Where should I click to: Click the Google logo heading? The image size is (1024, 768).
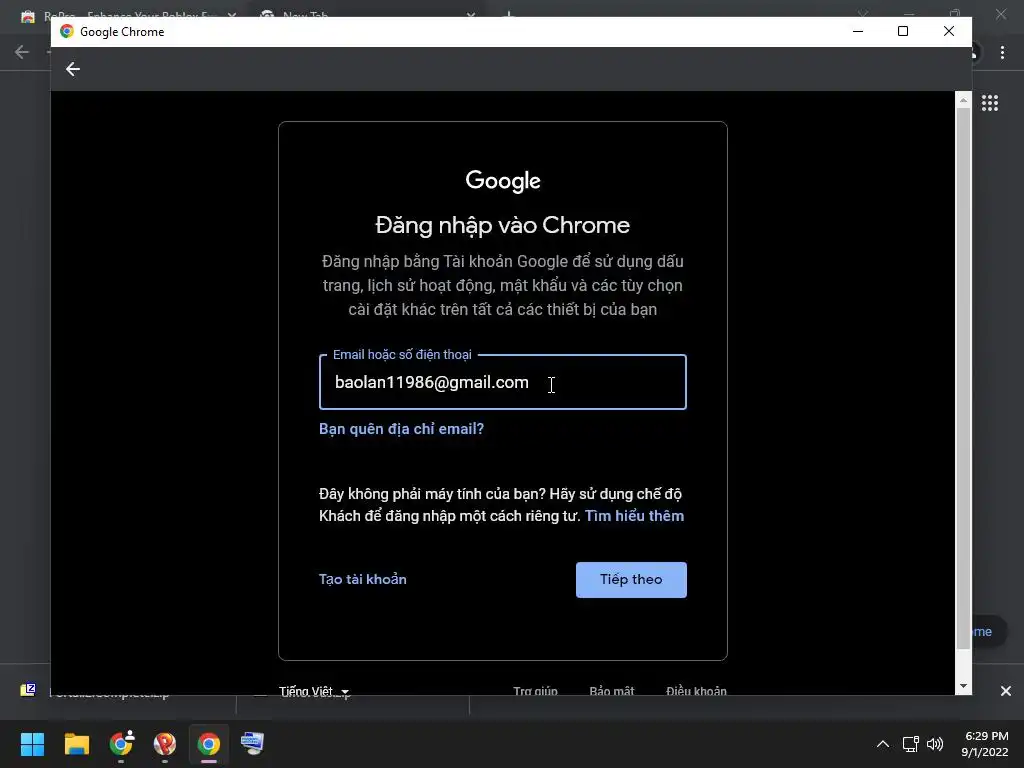503,181
